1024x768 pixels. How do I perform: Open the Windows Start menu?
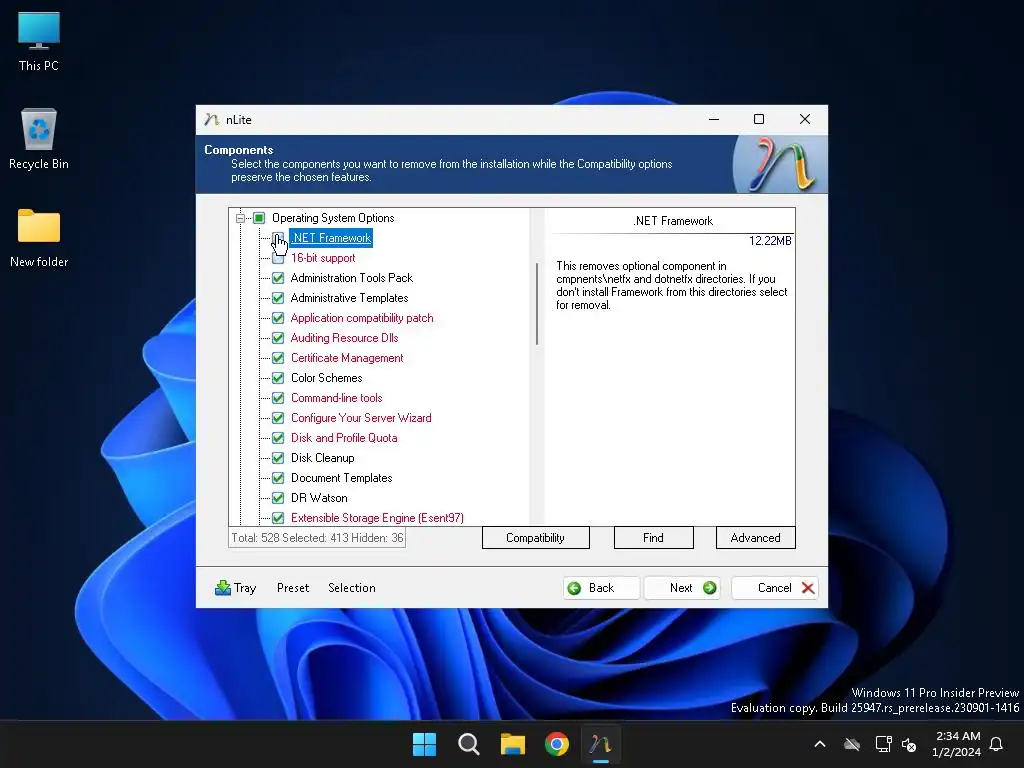[424, 744]
